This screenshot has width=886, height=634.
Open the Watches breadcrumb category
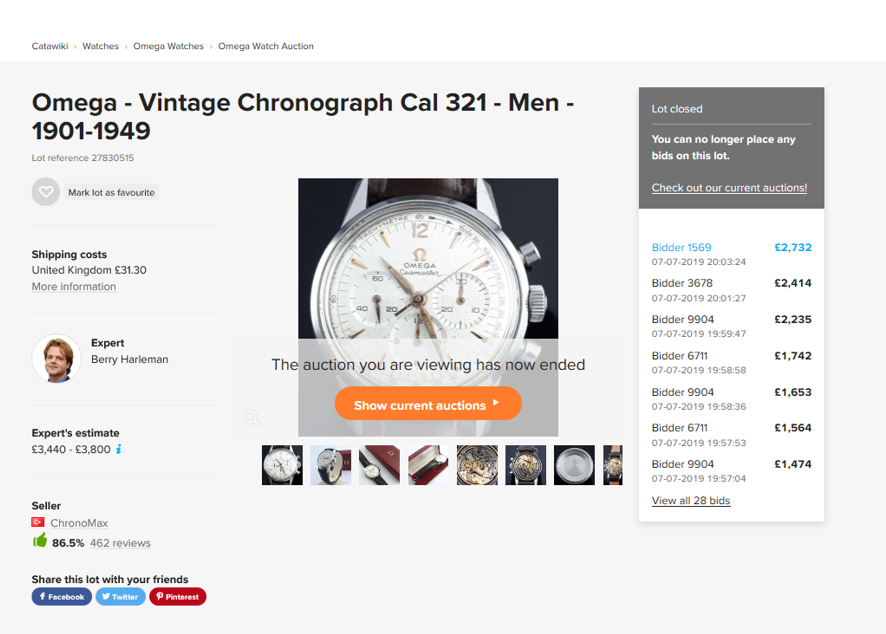click(100, 46)
